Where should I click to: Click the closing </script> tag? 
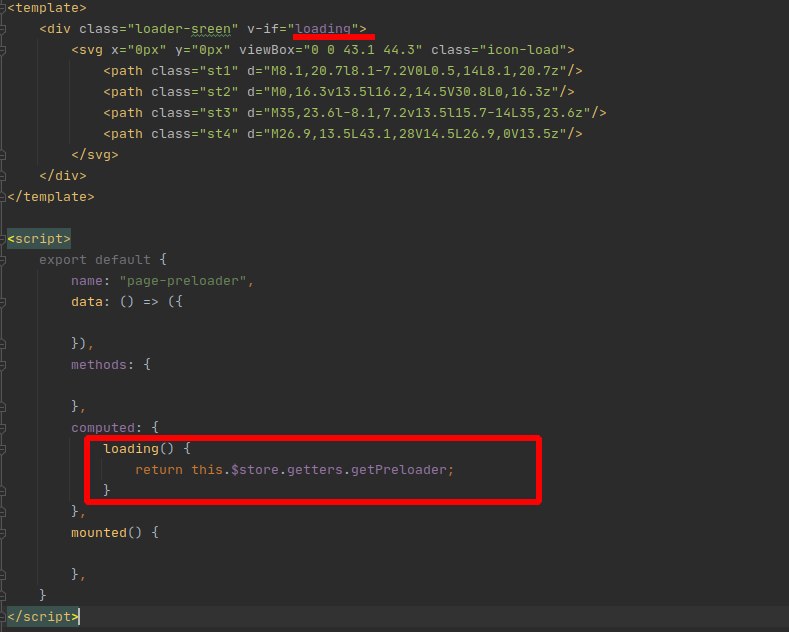coord(43,617)
